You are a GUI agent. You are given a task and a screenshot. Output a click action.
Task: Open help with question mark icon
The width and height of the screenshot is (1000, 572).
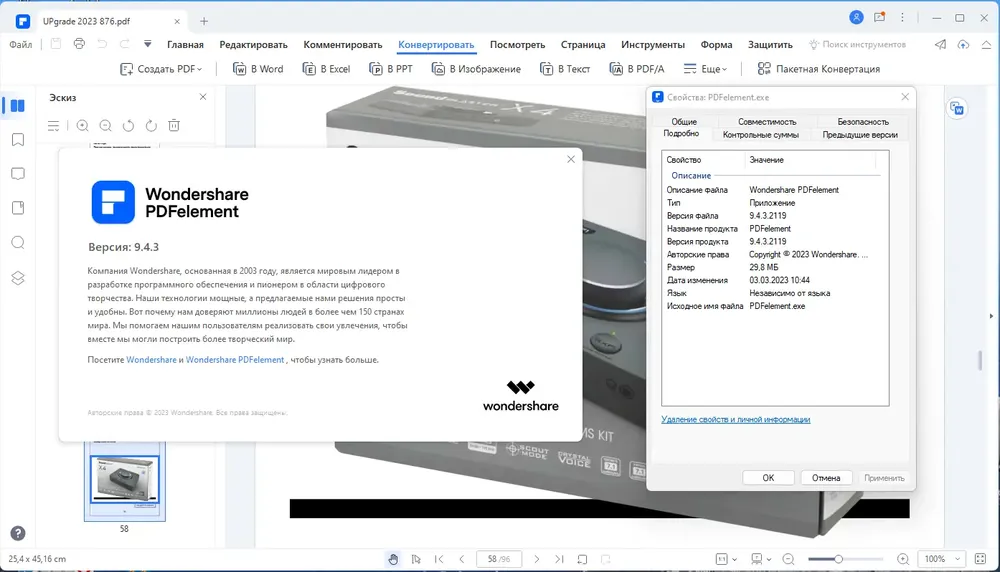pos(18,533)
